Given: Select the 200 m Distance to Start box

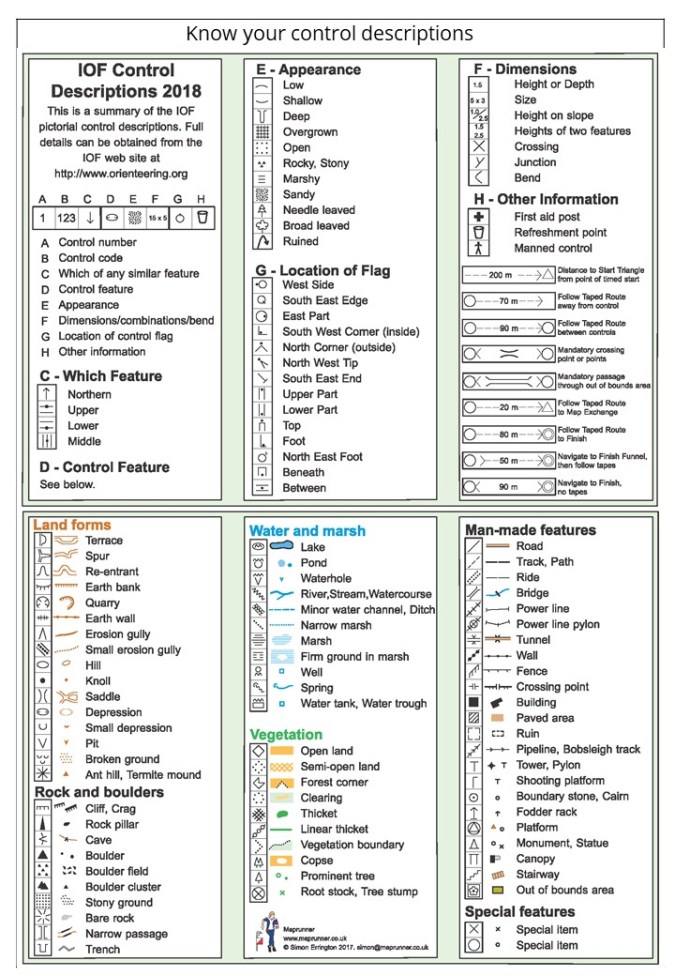Looking at the screenshot, I should point(508,274).
